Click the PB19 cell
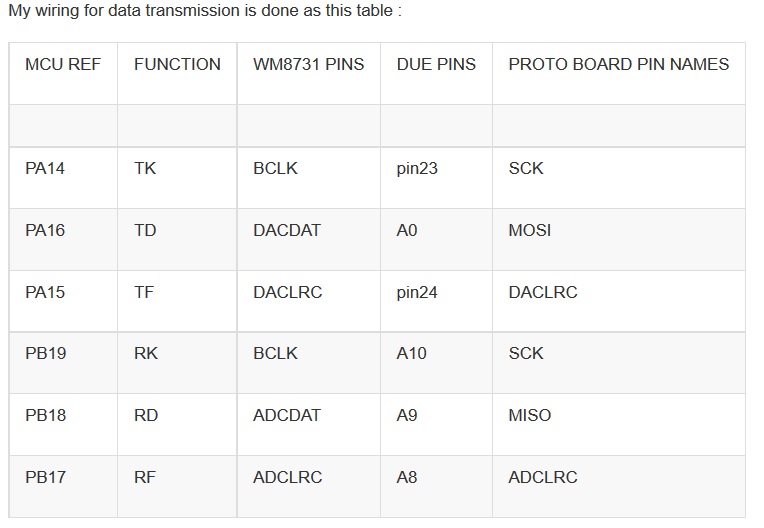The height and width of the screenshot is (528, 764). (x=63, y=363)
